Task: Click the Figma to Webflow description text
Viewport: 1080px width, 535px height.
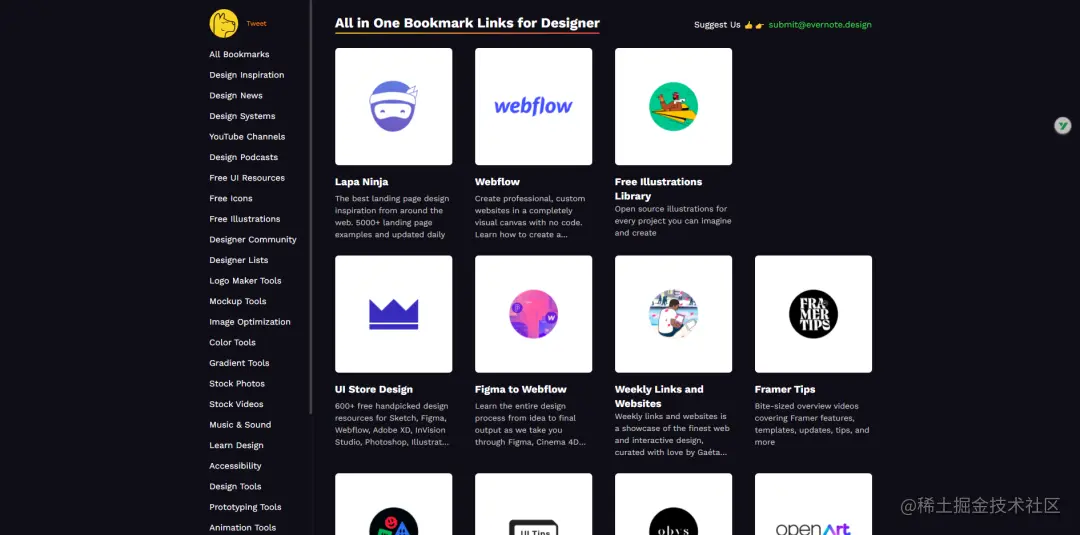Action: (530, 424)
